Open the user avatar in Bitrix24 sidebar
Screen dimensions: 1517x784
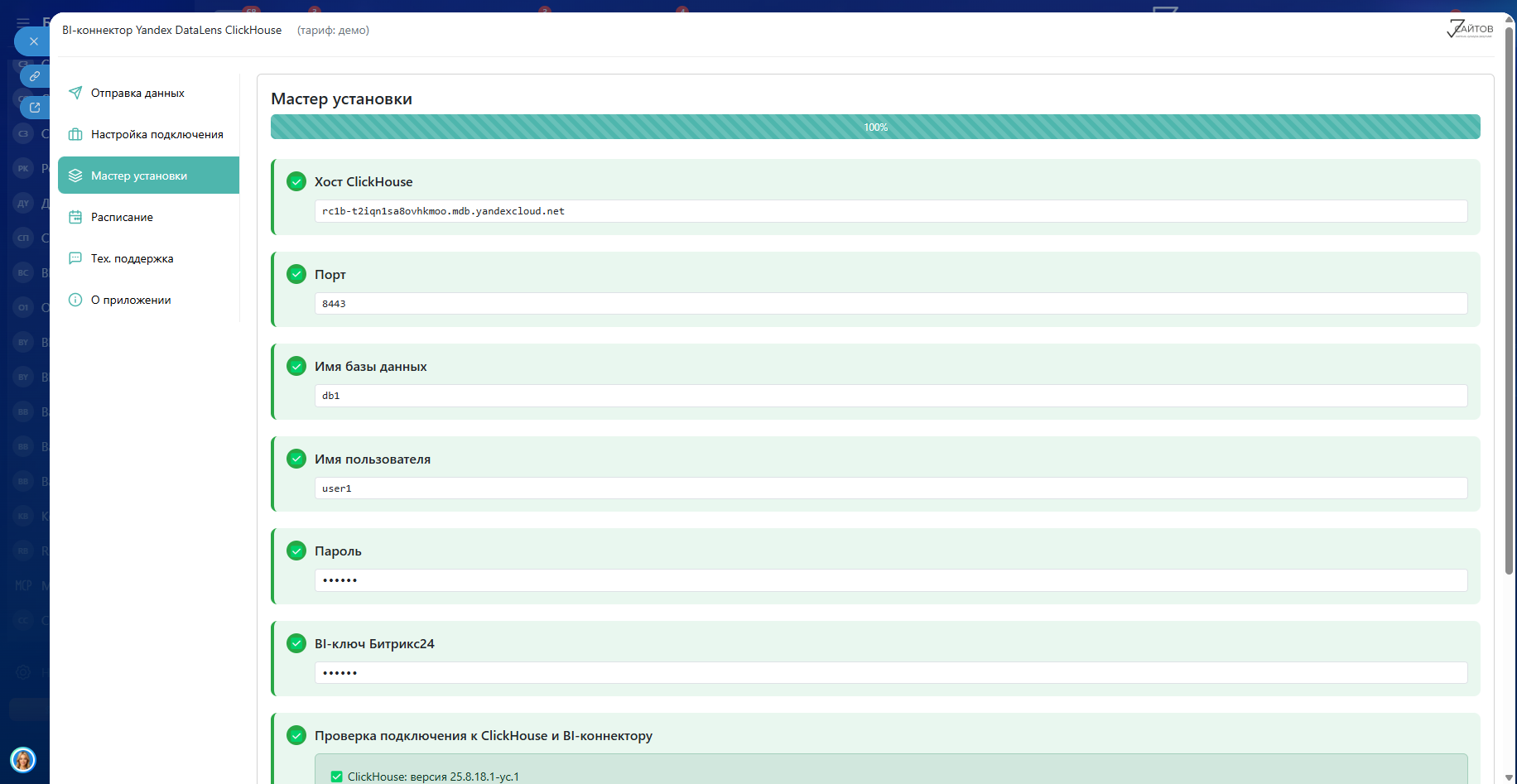(x=23, y=759)
